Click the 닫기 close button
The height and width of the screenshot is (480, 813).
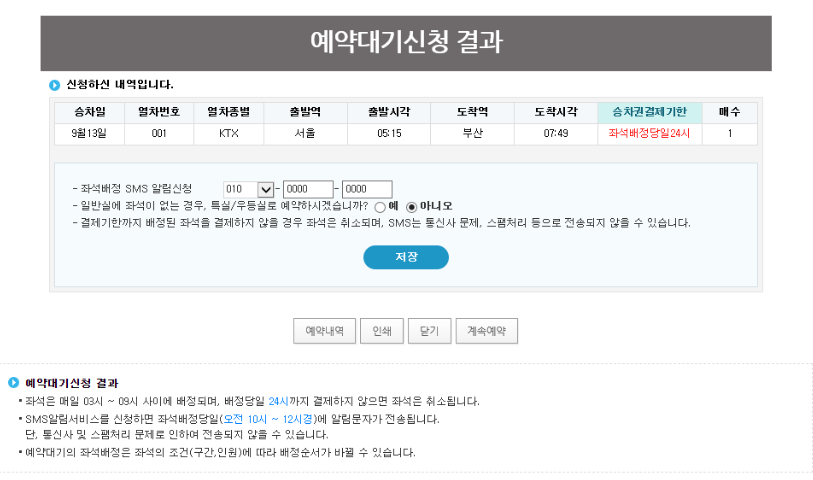429,331
